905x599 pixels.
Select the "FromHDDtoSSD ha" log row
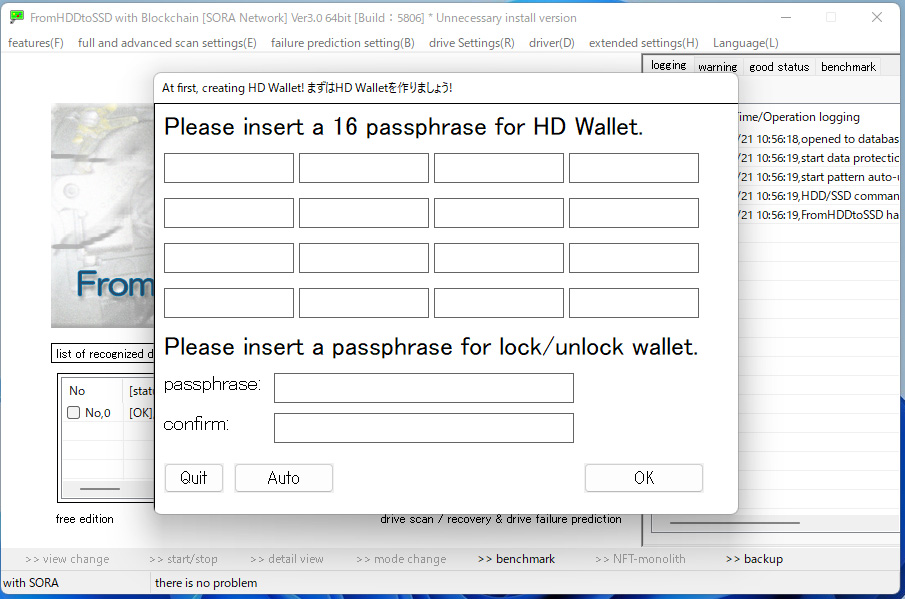point(818,215)
